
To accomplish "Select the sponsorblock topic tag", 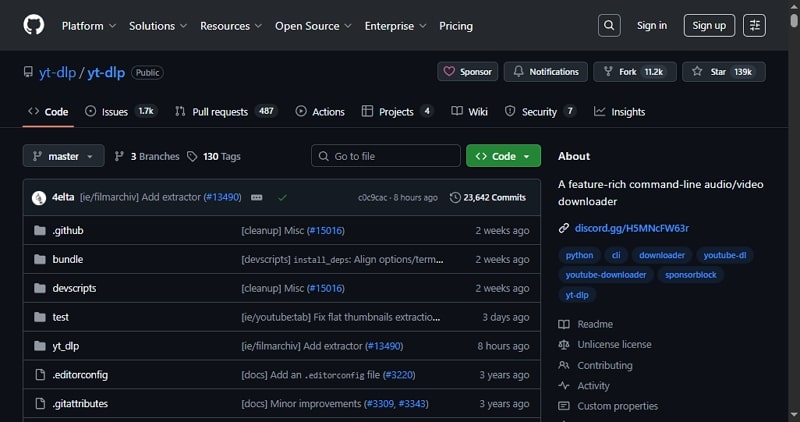I will point(691,275).
